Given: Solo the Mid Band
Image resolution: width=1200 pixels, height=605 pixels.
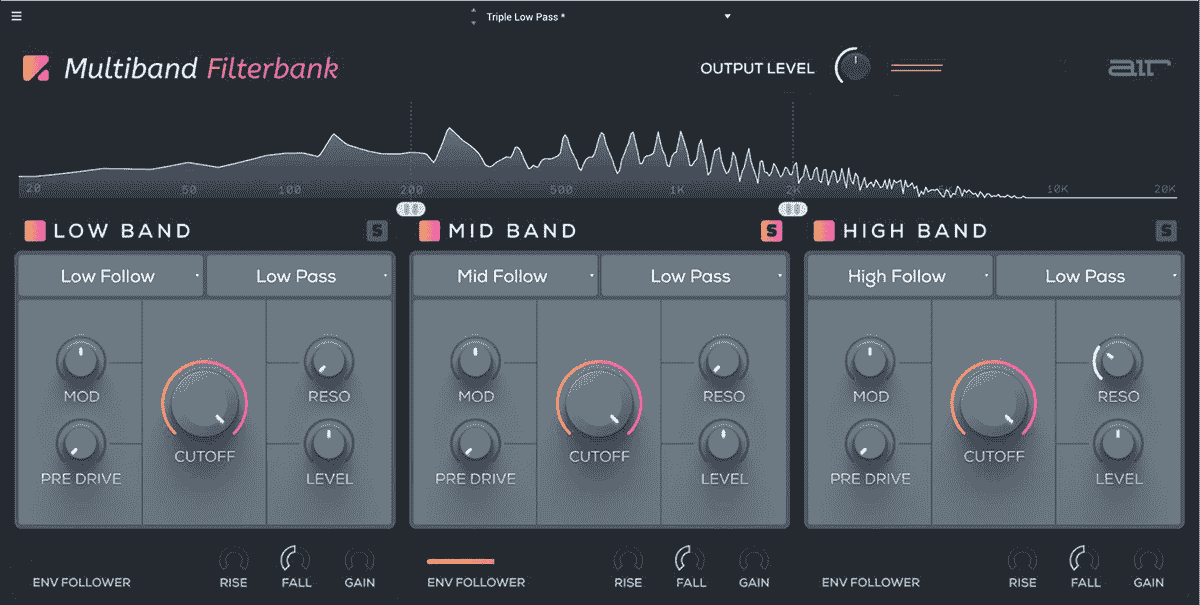Looking at the screenshot, I should pyautogui.click(x=770, y=230).
